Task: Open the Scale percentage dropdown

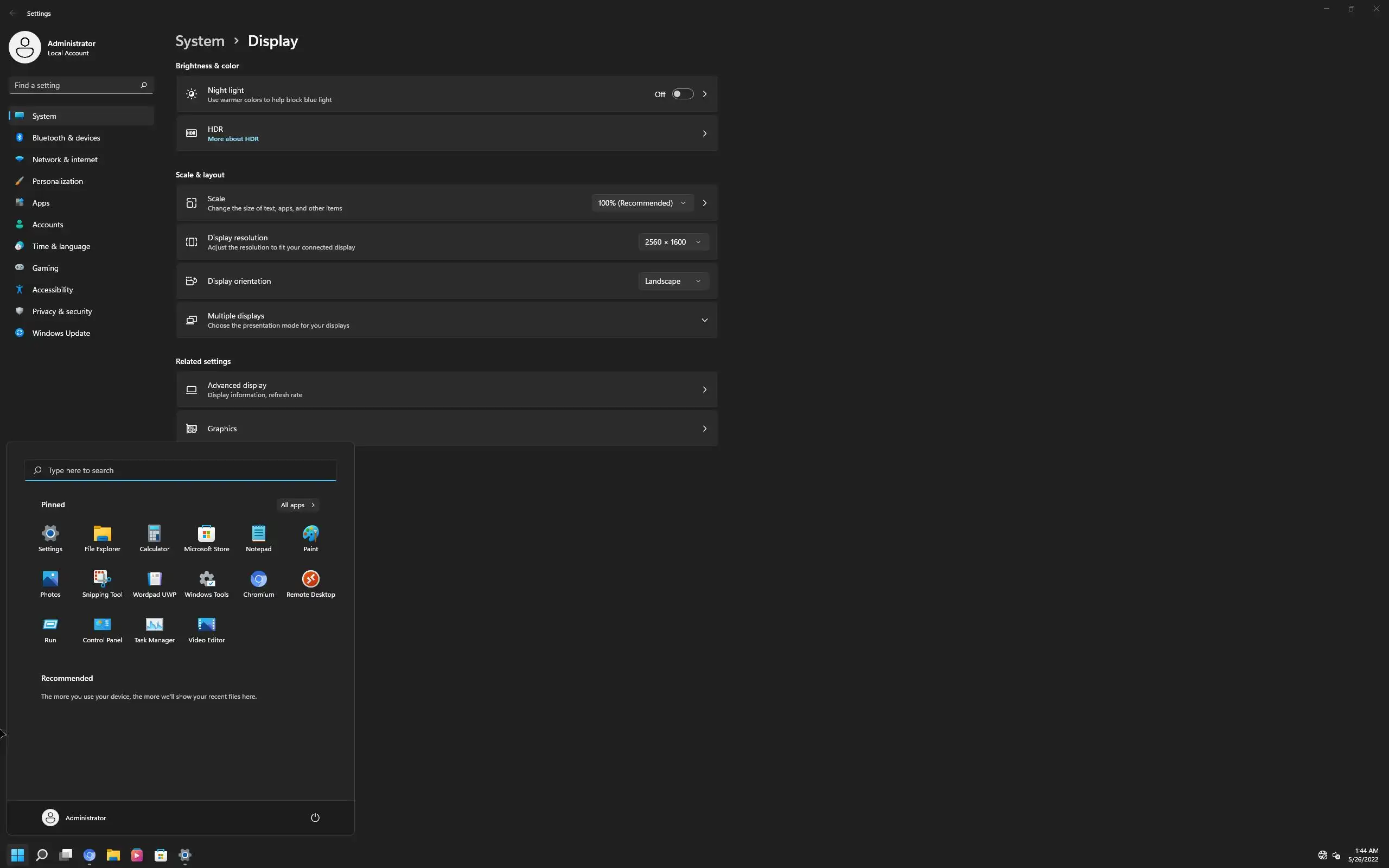Action: point(642,203)
